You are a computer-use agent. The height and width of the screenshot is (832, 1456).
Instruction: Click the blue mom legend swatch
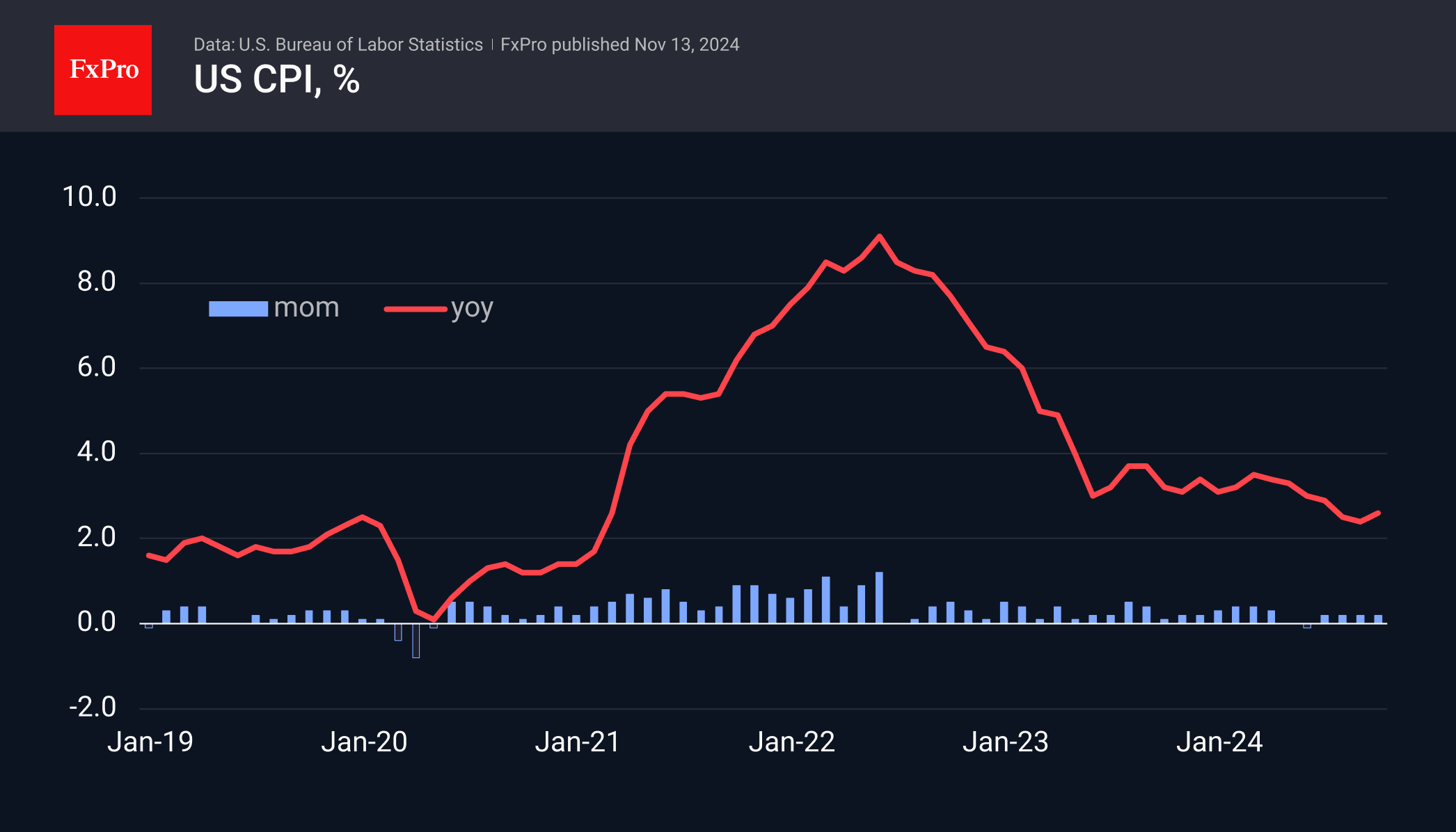pyautogui.click(x=238, y=309)
